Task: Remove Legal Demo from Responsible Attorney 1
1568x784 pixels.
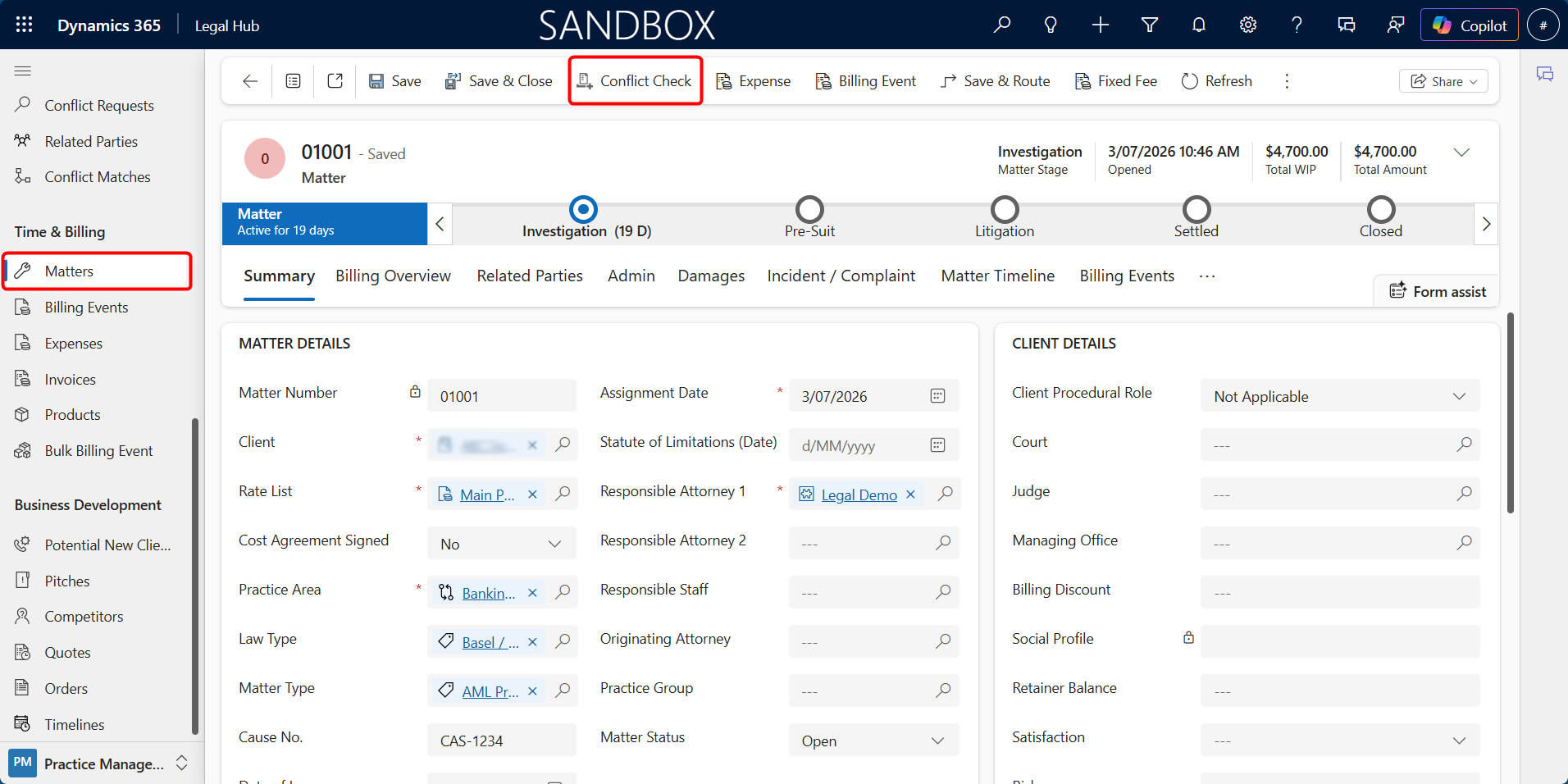Action: click(x=910, y=495)
